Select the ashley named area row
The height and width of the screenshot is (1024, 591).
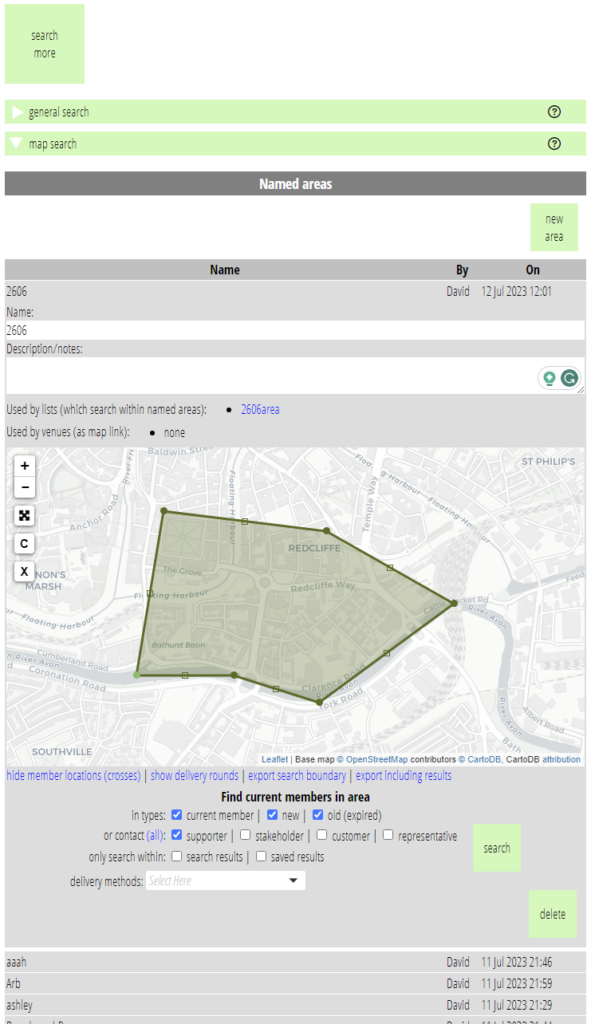point(295,1004)
